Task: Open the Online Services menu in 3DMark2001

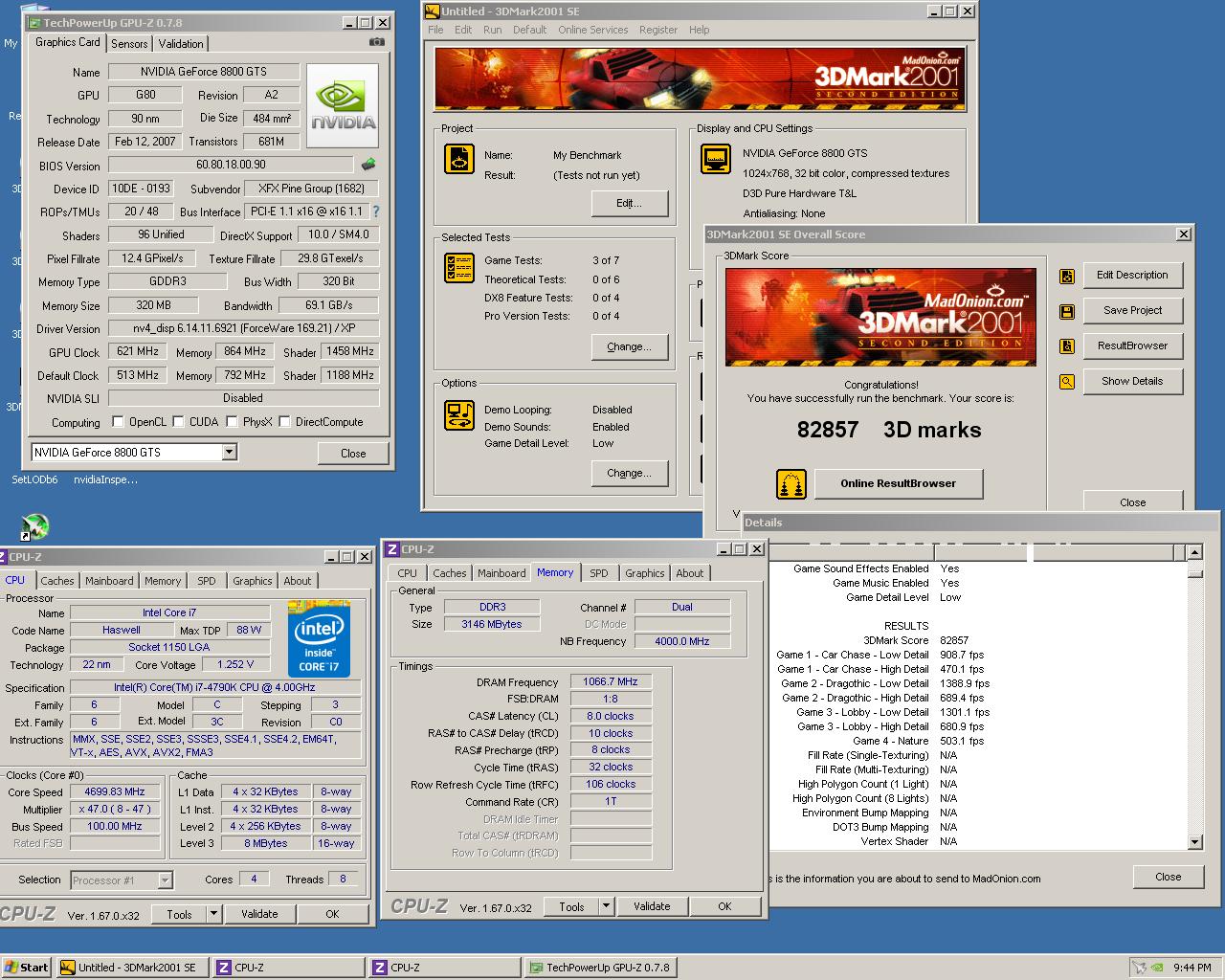Action: (592, 30)
